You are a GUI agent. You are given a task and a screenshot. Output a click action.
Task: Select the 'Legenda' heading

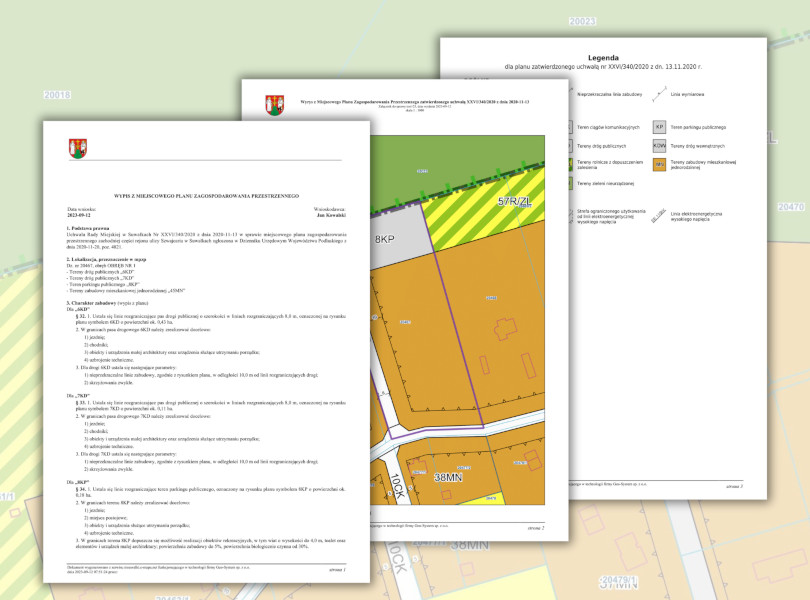(x=603, y=58)
